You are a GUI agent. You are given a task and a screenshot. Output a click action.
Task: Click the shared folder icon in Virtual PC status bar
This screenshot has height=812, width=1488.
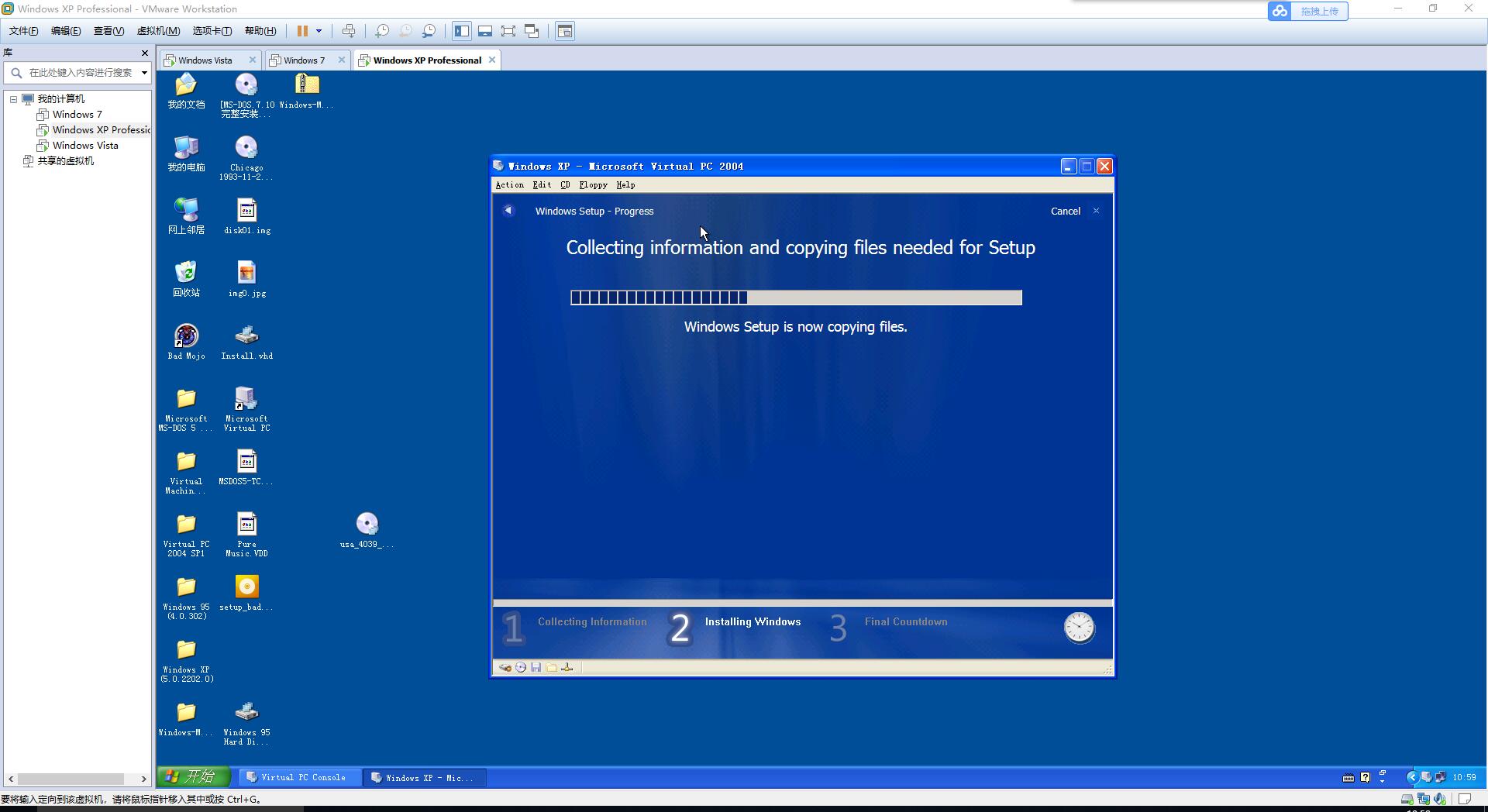[x=552, y=668]
